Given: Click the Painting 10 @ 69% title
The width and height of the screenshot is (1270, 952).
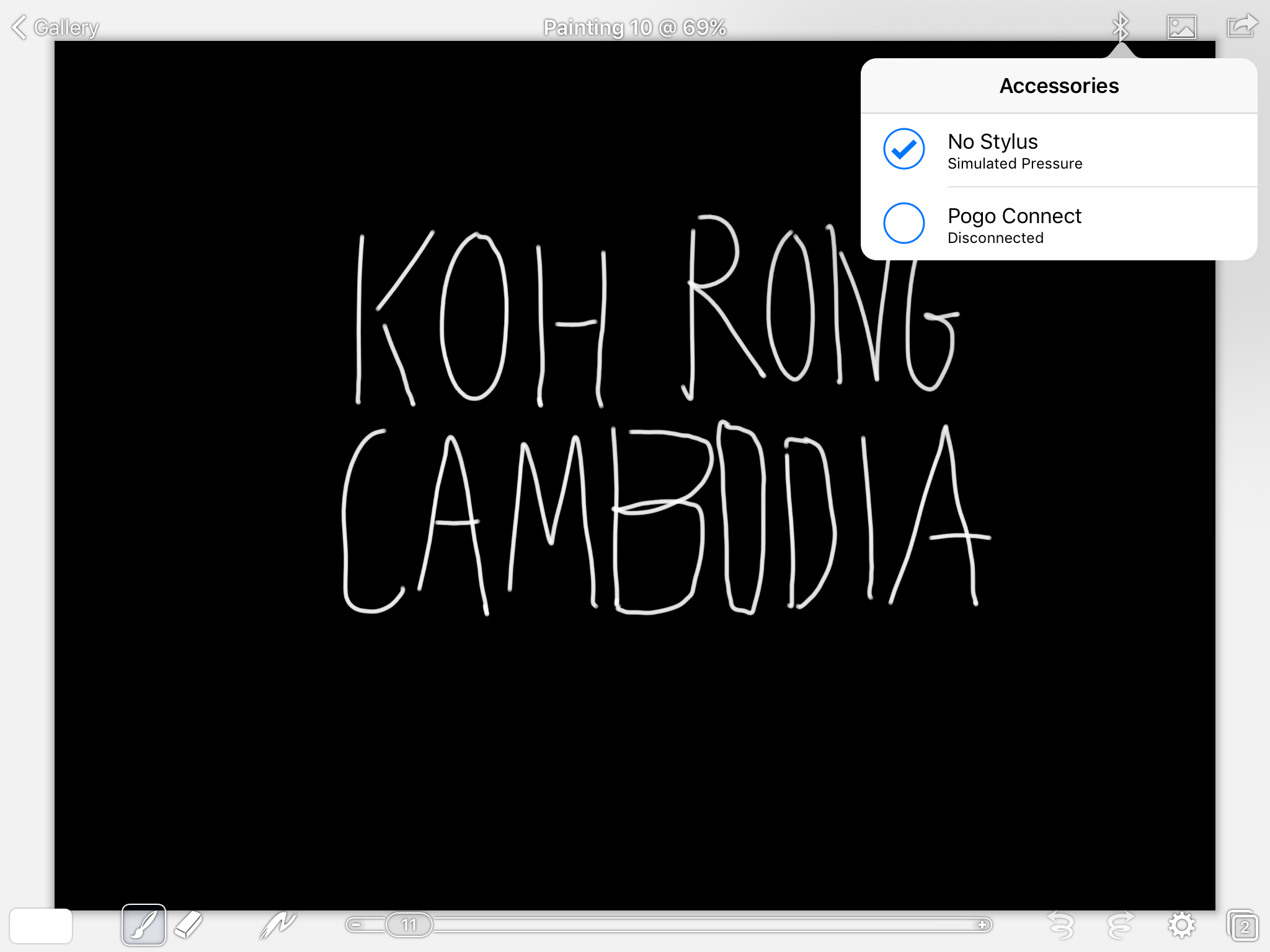Looking at the screenshot, I should click(x=634, y=27).
